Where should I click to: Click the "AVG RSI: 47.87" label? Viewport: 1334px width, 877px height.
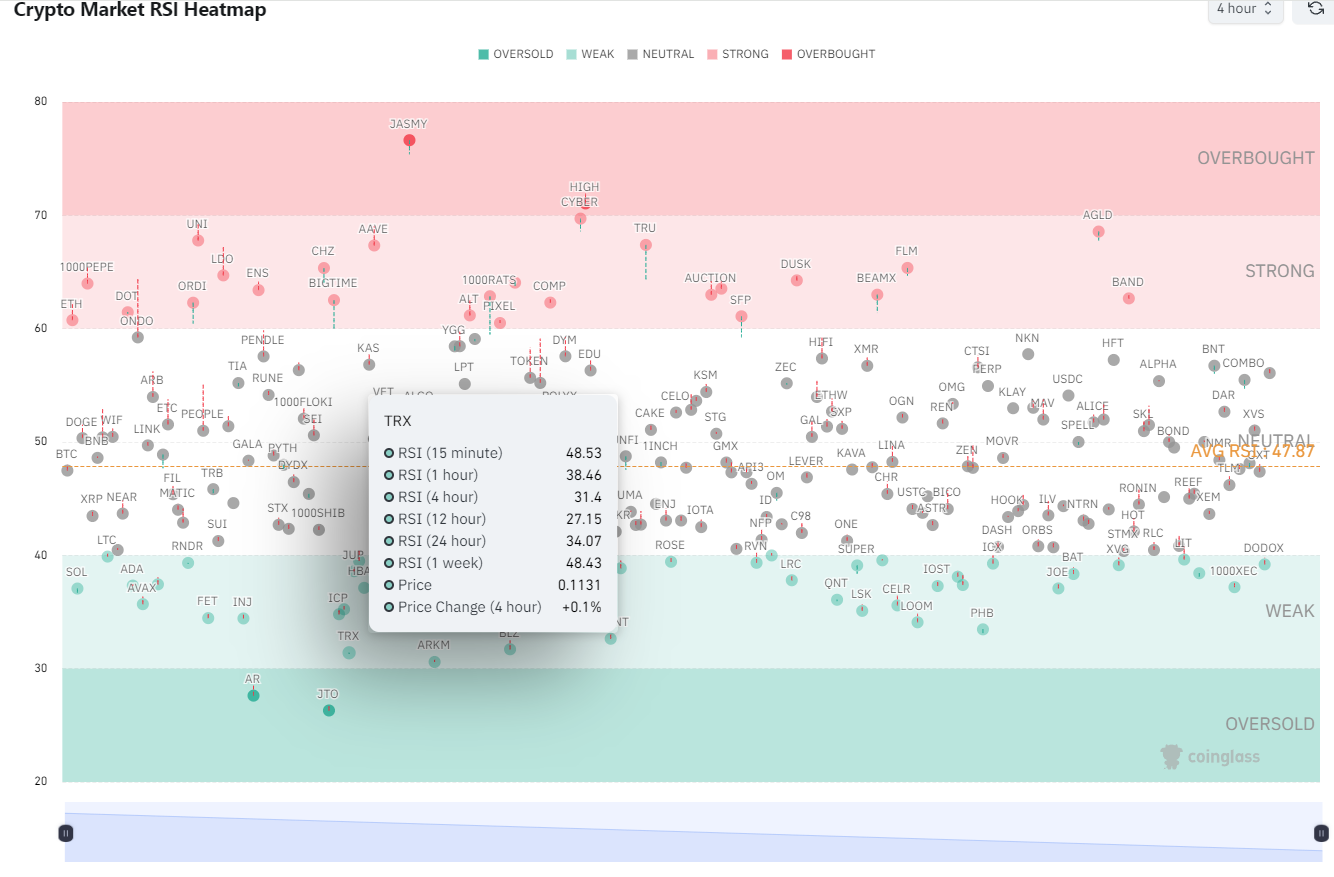pos(1252,452)
